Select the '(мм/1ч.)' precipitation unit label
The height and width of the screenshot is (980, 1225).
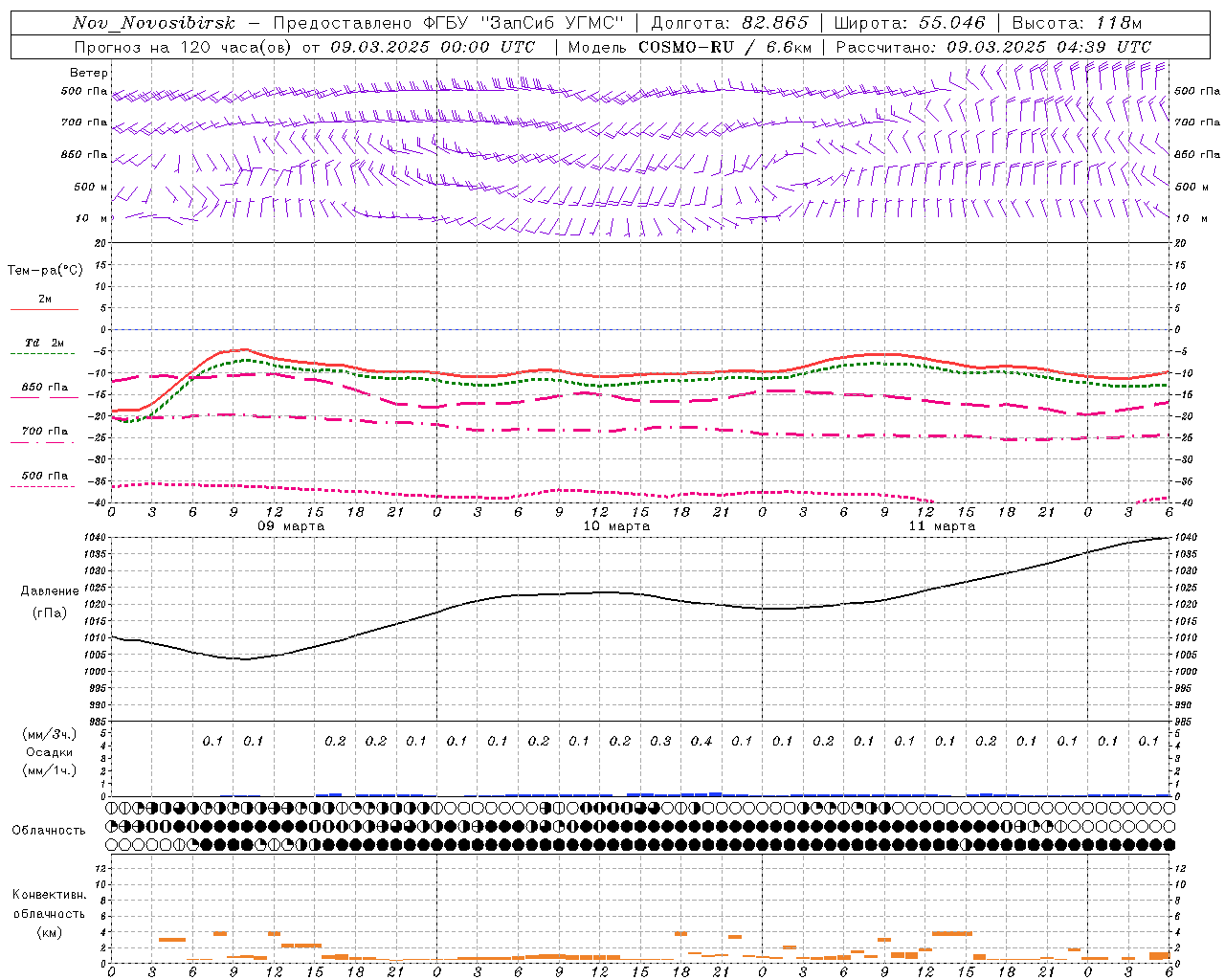(50, 770)
